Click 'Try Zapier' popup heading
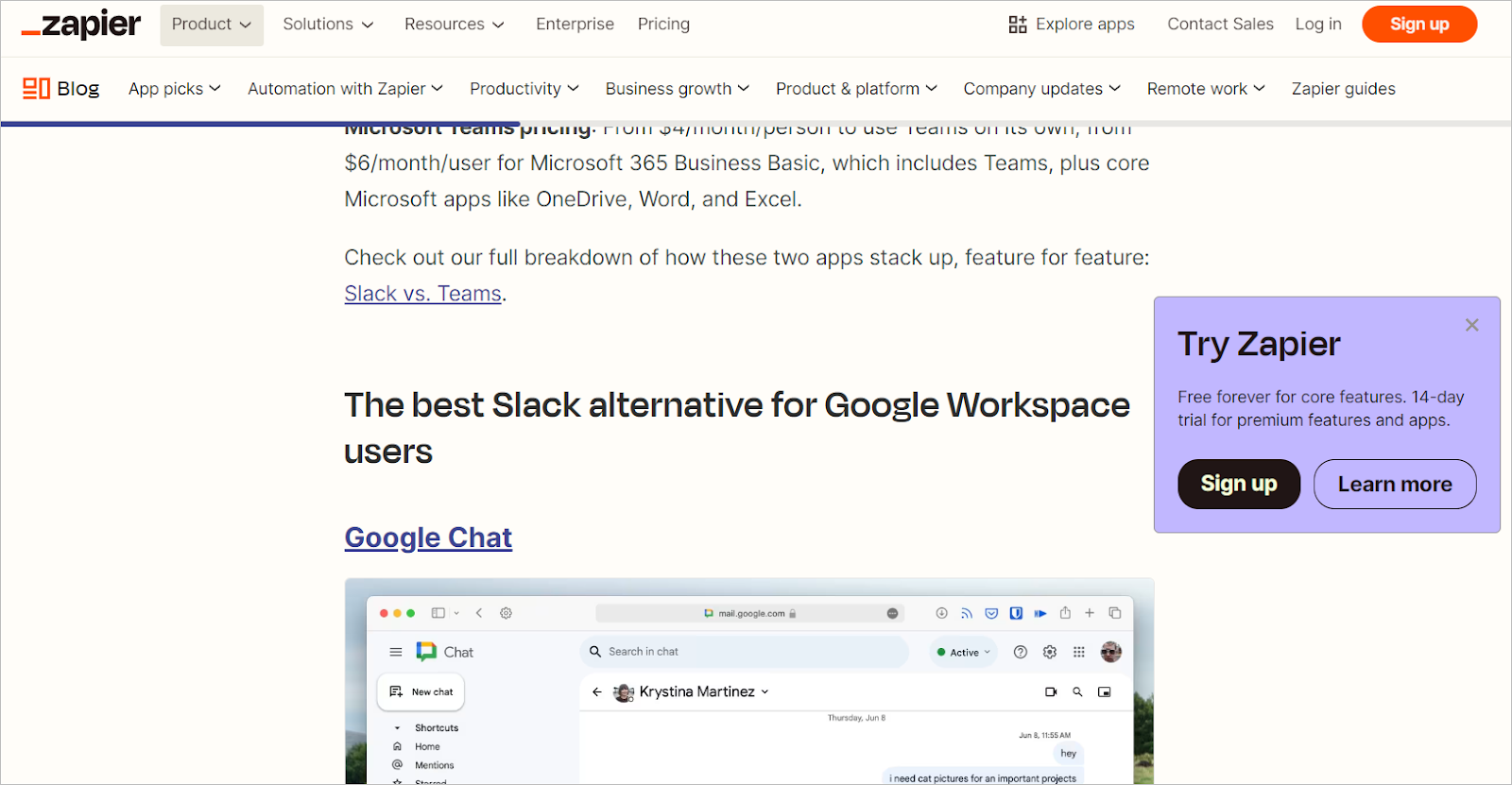This screenshot has width=1512, height=785. click(x=1259, y=344)
